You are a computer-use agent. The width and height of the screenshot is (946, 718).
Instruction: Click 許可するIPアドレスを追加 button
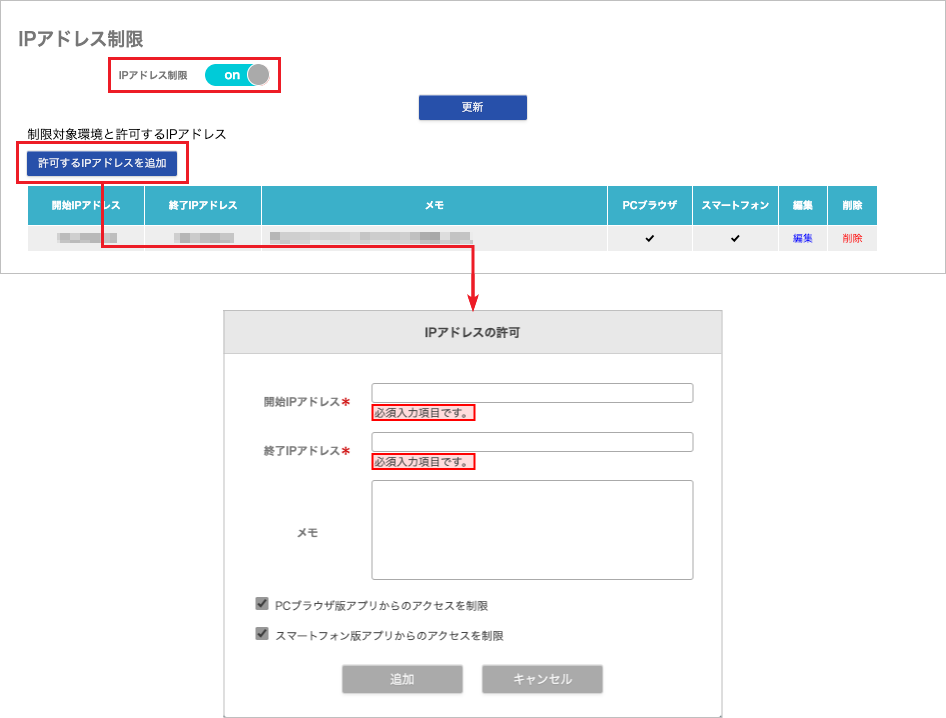102,163
